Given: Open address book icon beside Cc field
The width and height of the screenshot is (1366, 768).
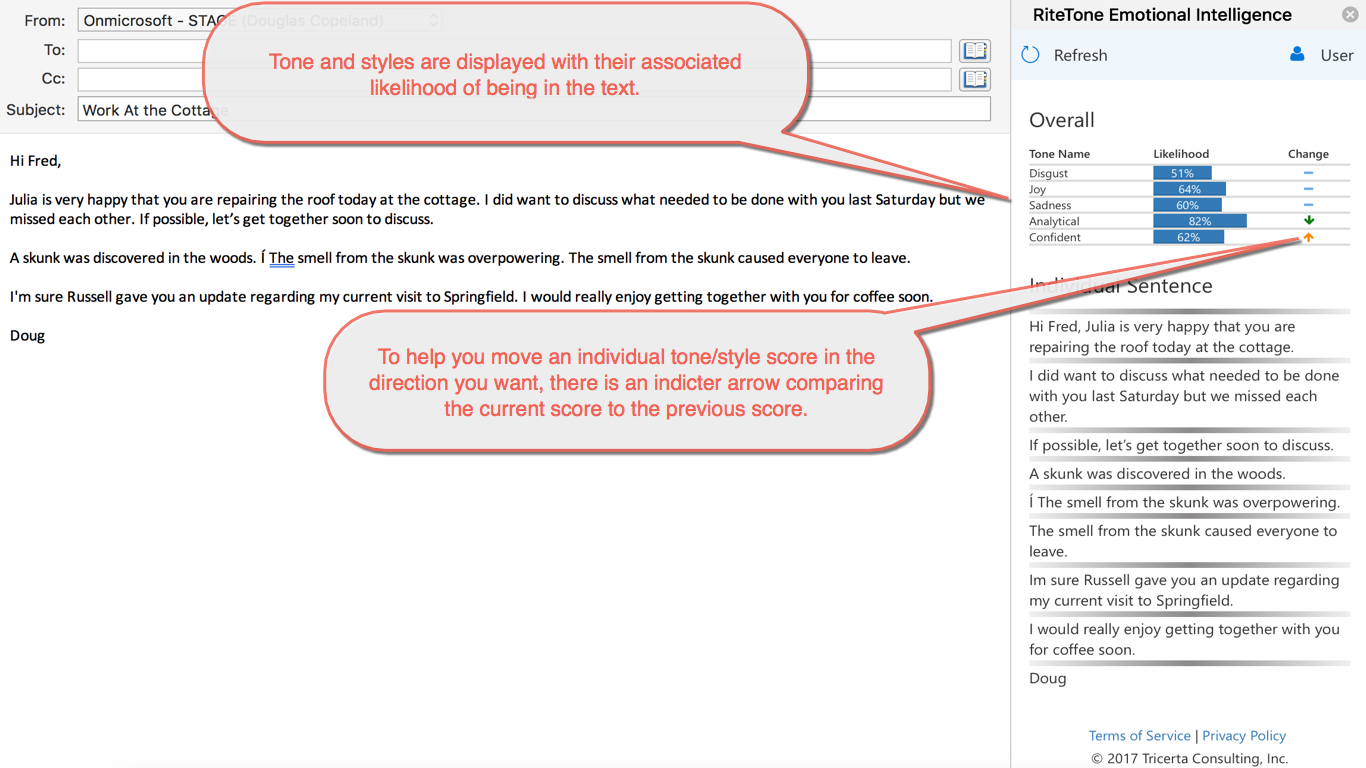Looking at the screenshot, I should (x=975, y=79).
